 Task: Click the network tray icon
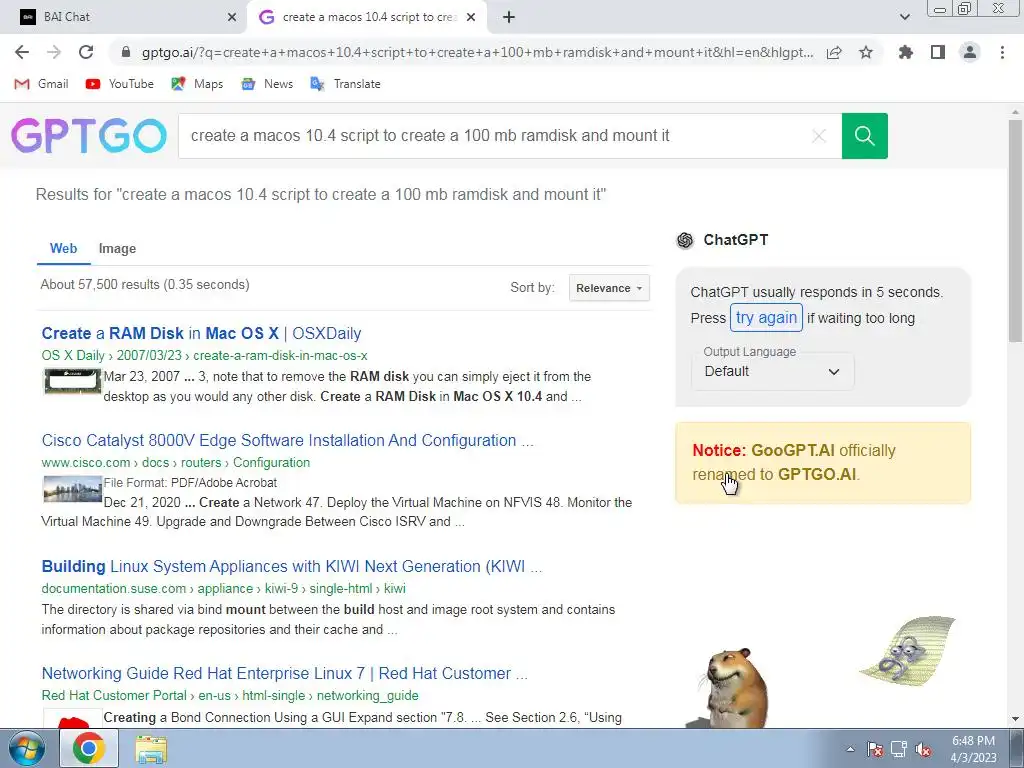pos(899,749)
